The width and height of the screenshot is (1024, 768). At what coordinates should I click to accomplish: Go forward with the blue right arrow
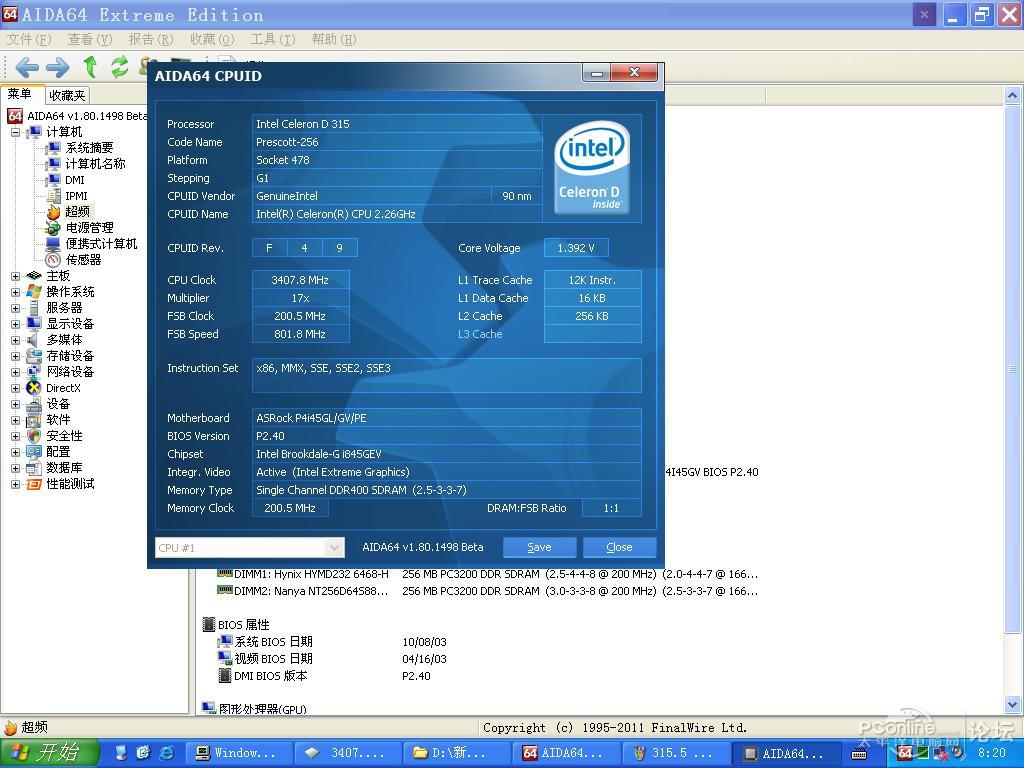[x=57, y=67]
